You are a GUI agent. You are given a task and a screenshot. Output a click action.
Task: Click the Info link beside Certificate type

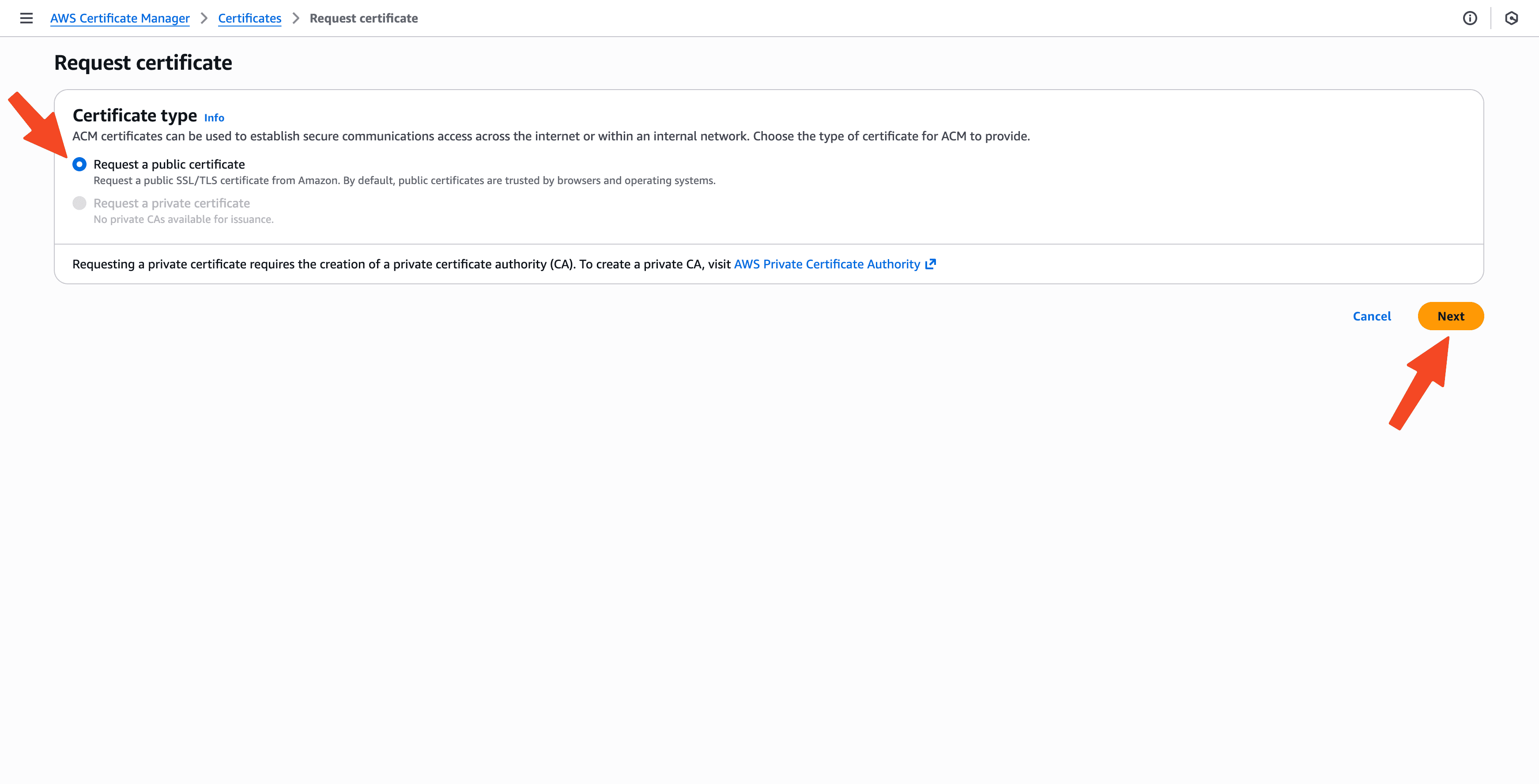(213, 118)
